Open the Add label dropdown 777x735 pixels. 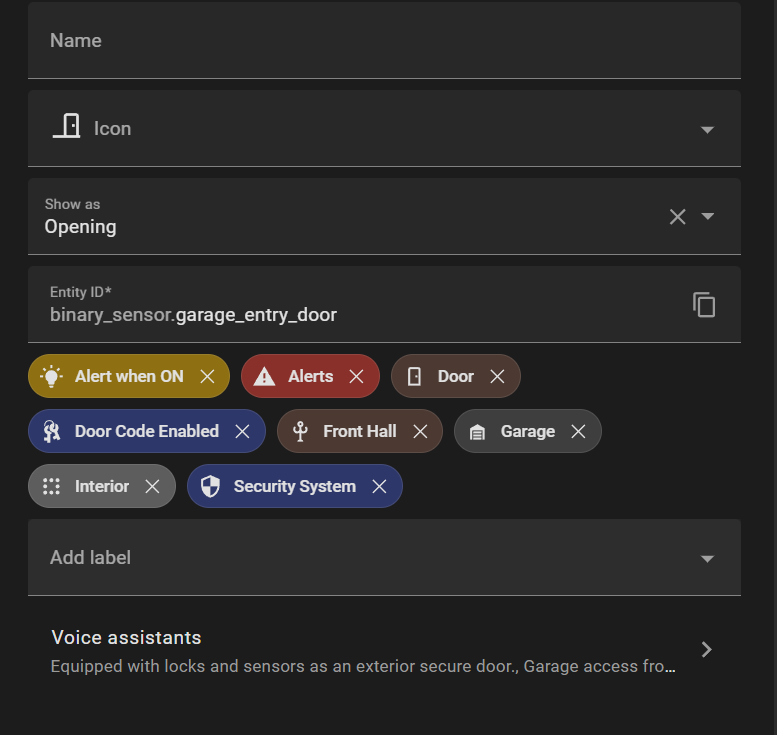click(707, 558)
